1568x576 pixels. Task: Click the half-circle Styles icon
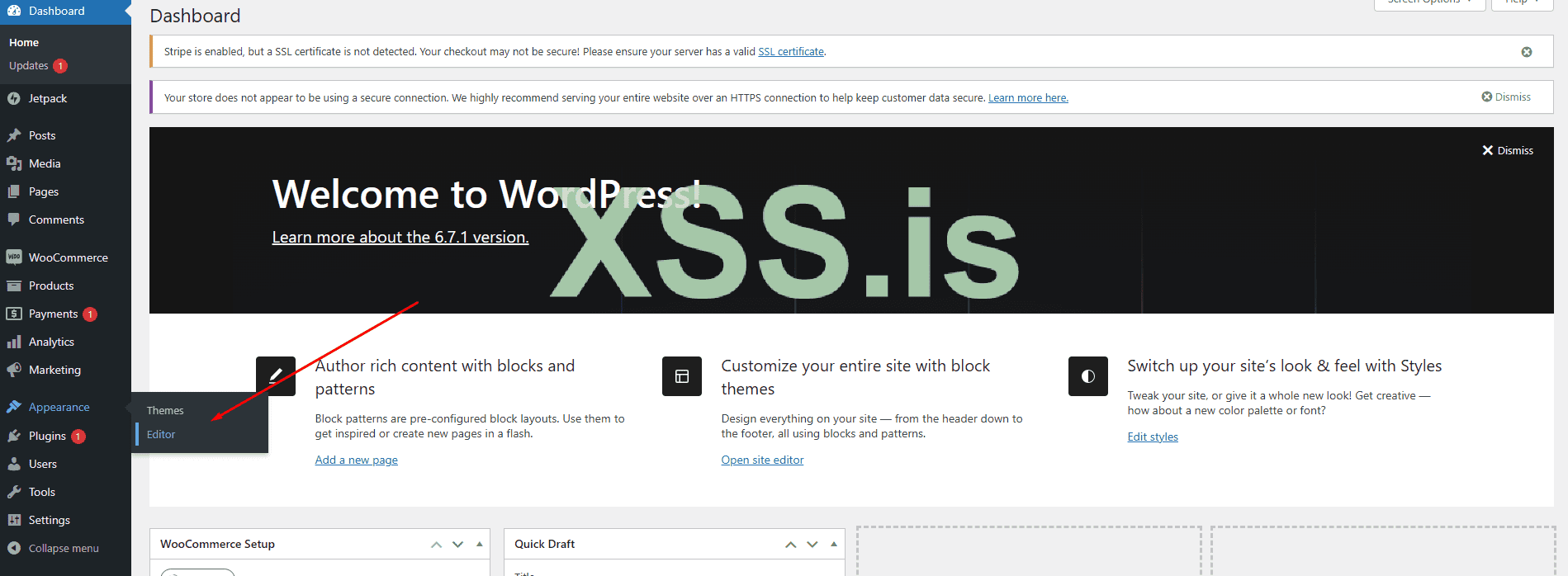(1088, 376)
